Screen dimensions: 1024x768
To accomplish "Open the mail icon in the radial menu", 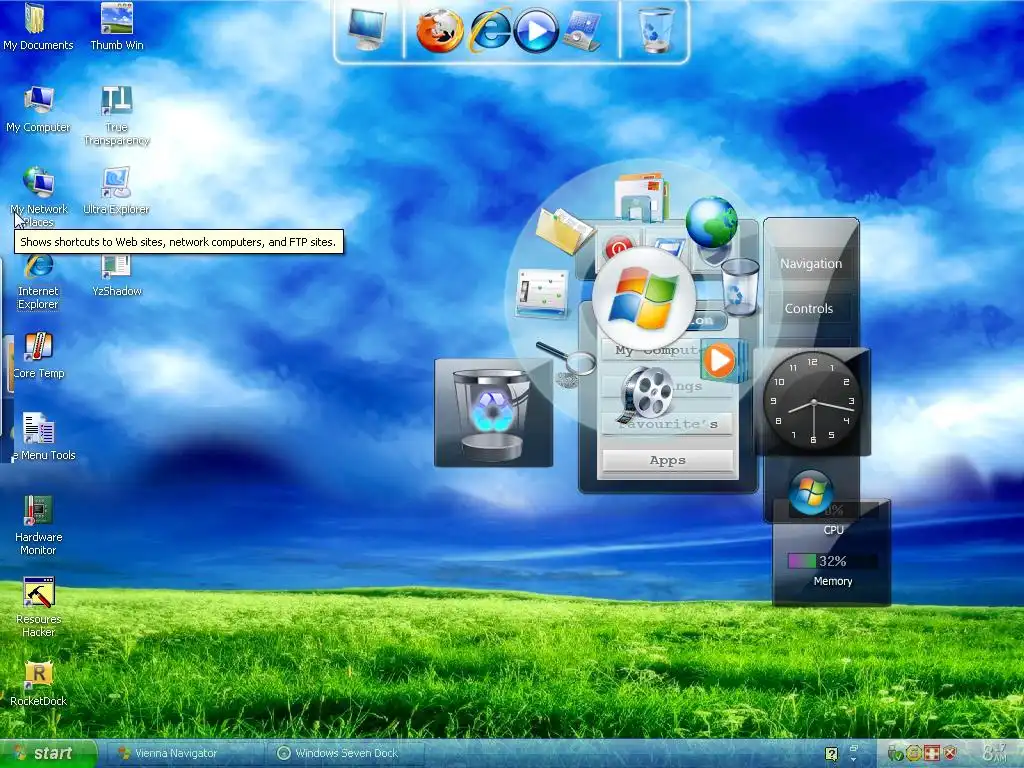I will pyautogui.click(x=641, y=196).
